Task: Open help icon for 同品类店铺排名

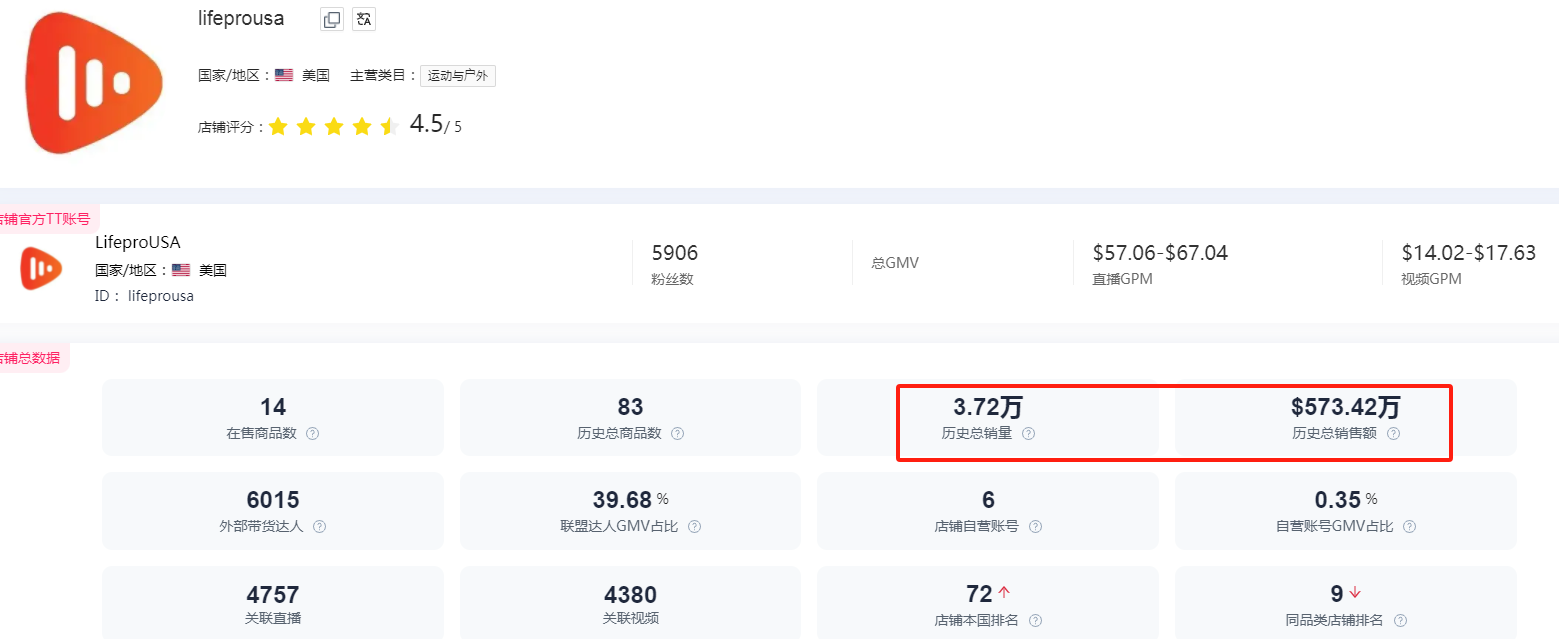Action: click(1400, 620)
